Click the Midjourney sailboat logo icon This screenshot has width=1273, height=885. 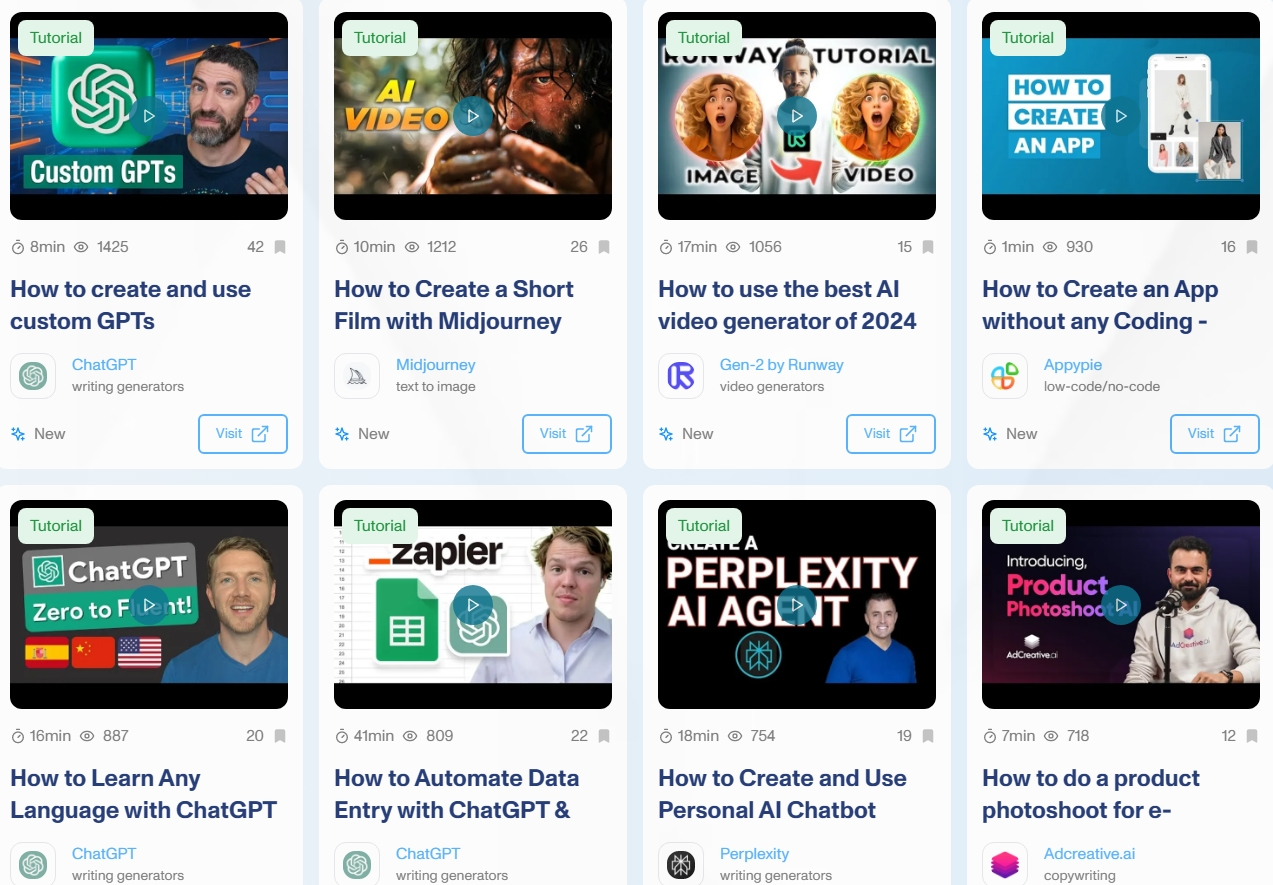click(357, 376)
